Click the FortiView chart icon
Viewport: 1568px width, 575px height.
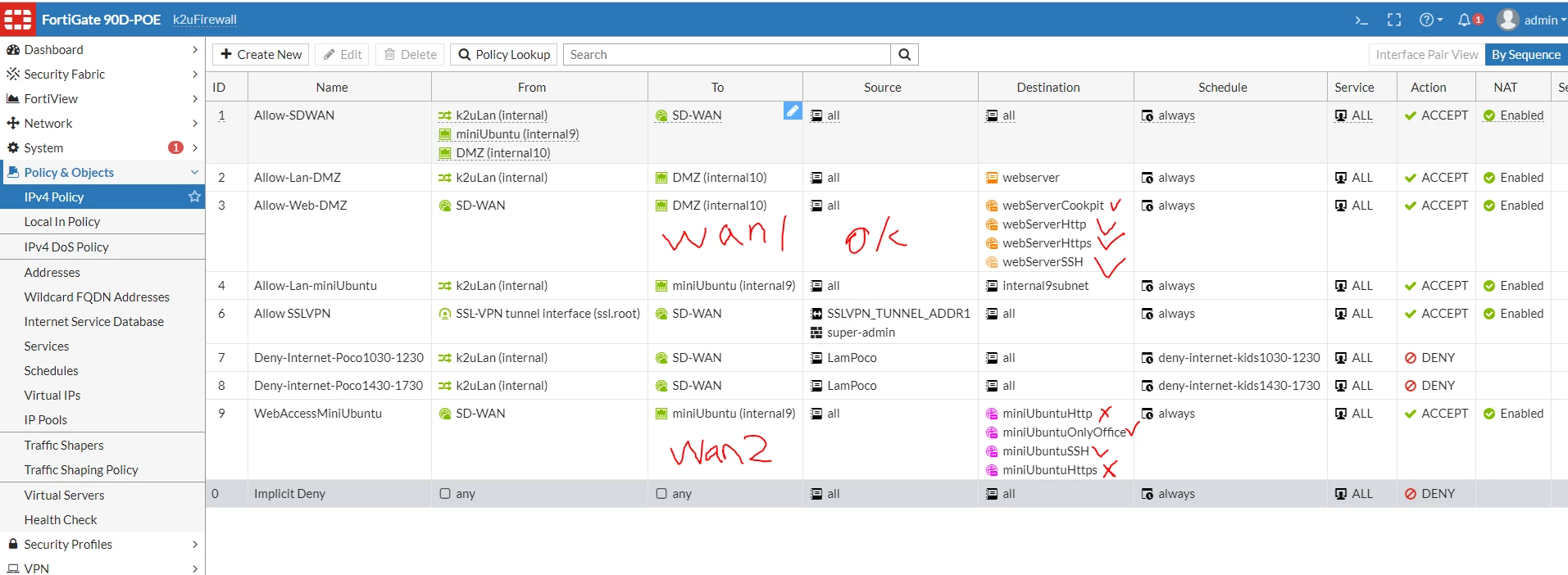(x=13, y=99)
